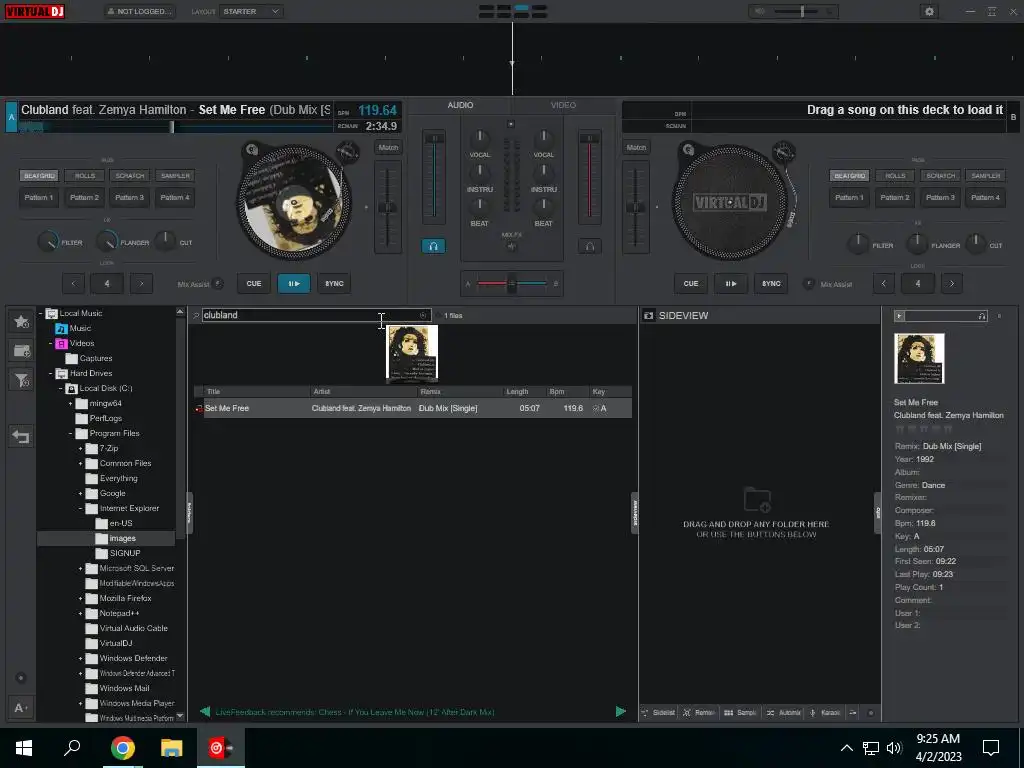Select Set Me Free track row

tap(413, 408)
